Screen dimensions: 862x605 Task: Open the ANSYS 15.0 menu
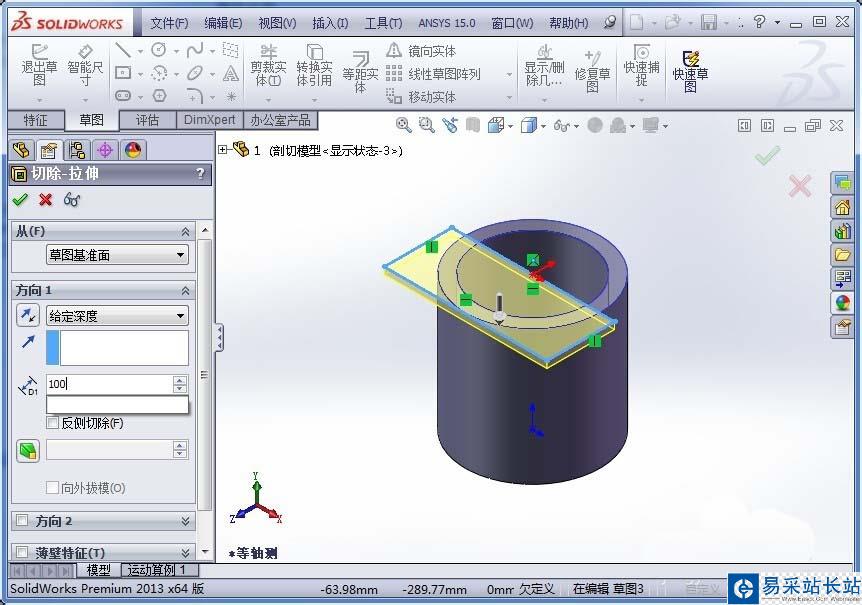[446, 23]
